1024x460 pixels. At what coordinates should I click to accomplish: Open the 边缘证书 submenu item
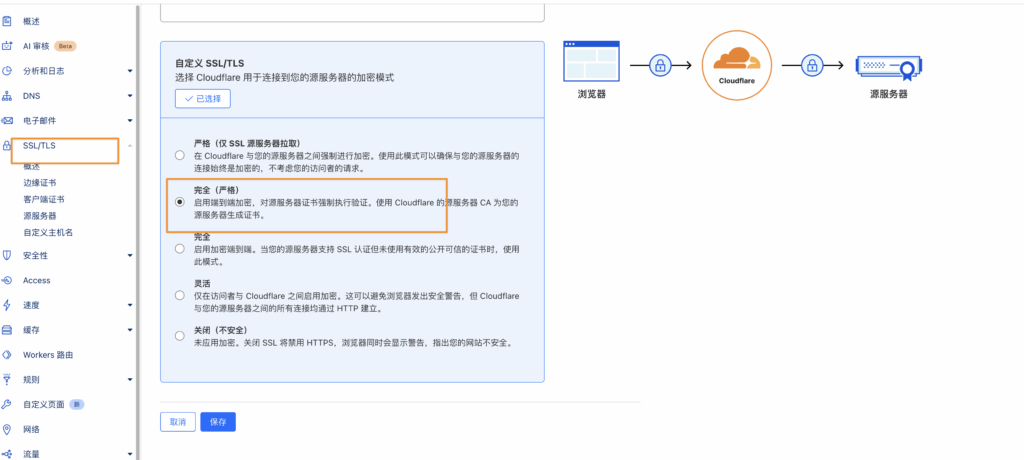[x=39, y=183]
